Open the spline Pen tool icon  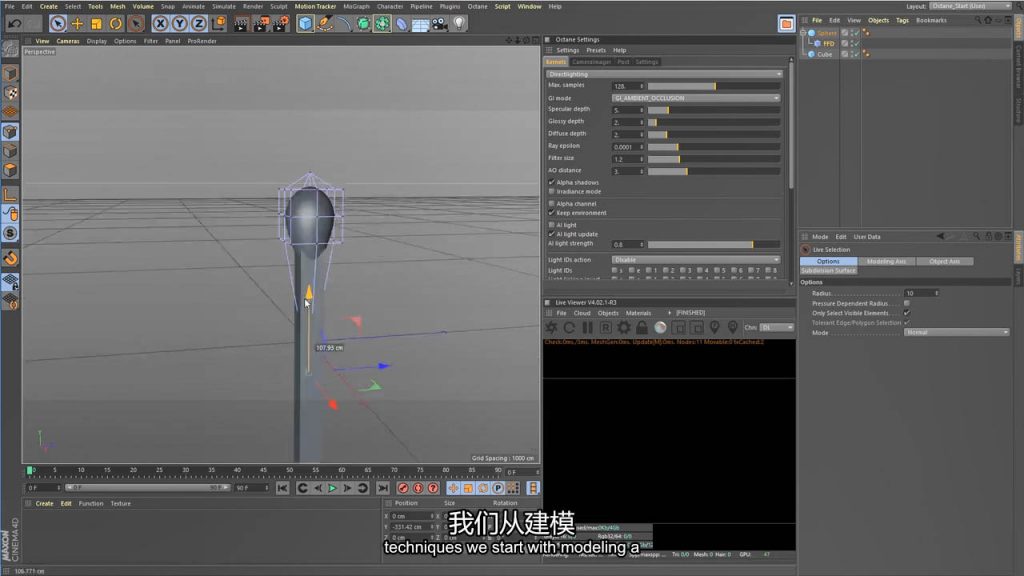coord(325,24)
